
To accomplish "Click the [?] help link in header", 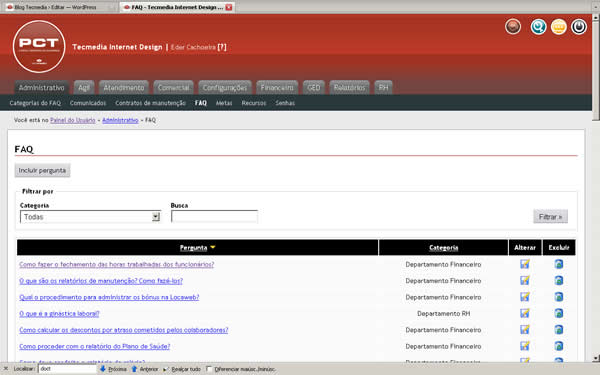I will 222,47.
